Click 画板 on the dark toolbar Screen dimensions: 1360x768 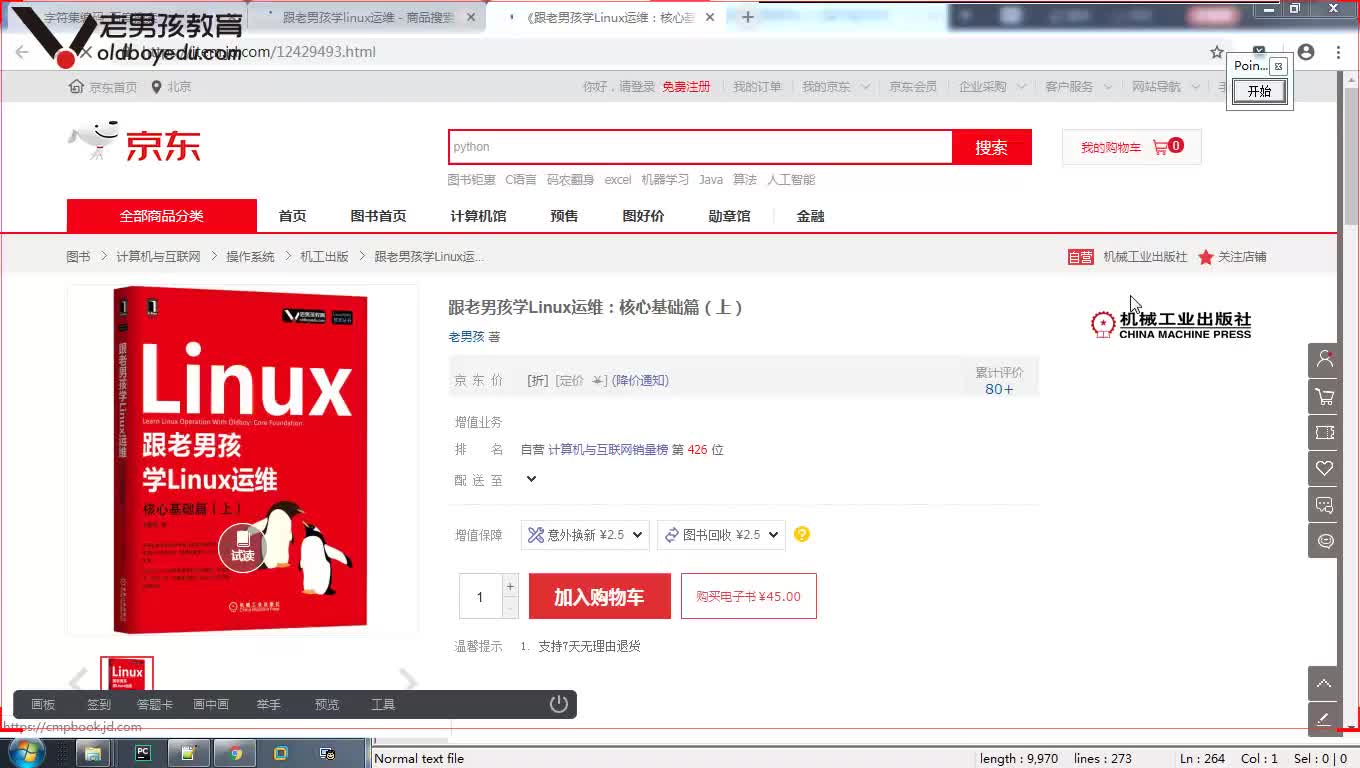click(43, 705)
